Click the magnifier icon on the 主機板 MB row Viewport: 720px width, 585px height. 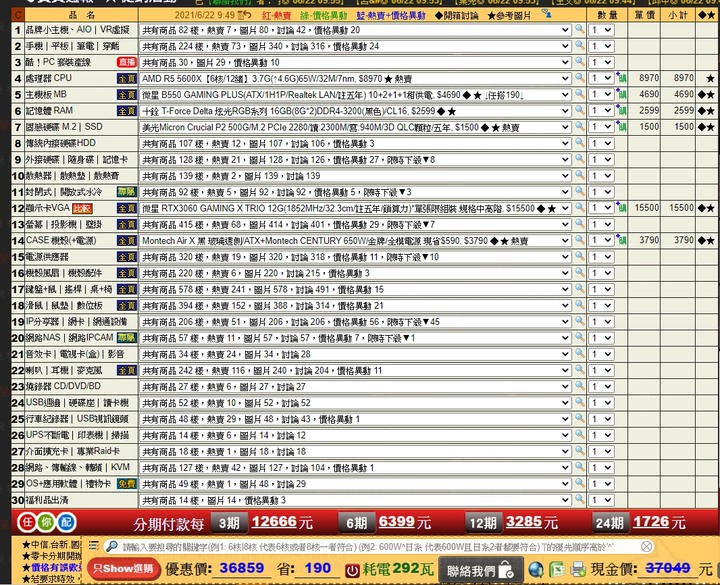point(579,94)
